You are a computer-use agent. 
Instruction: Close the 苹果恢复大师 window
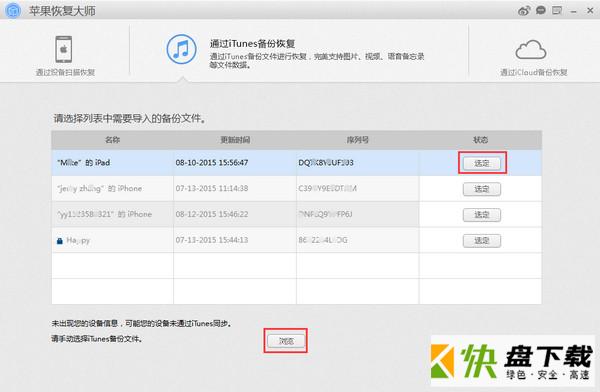tap(590, 11)
